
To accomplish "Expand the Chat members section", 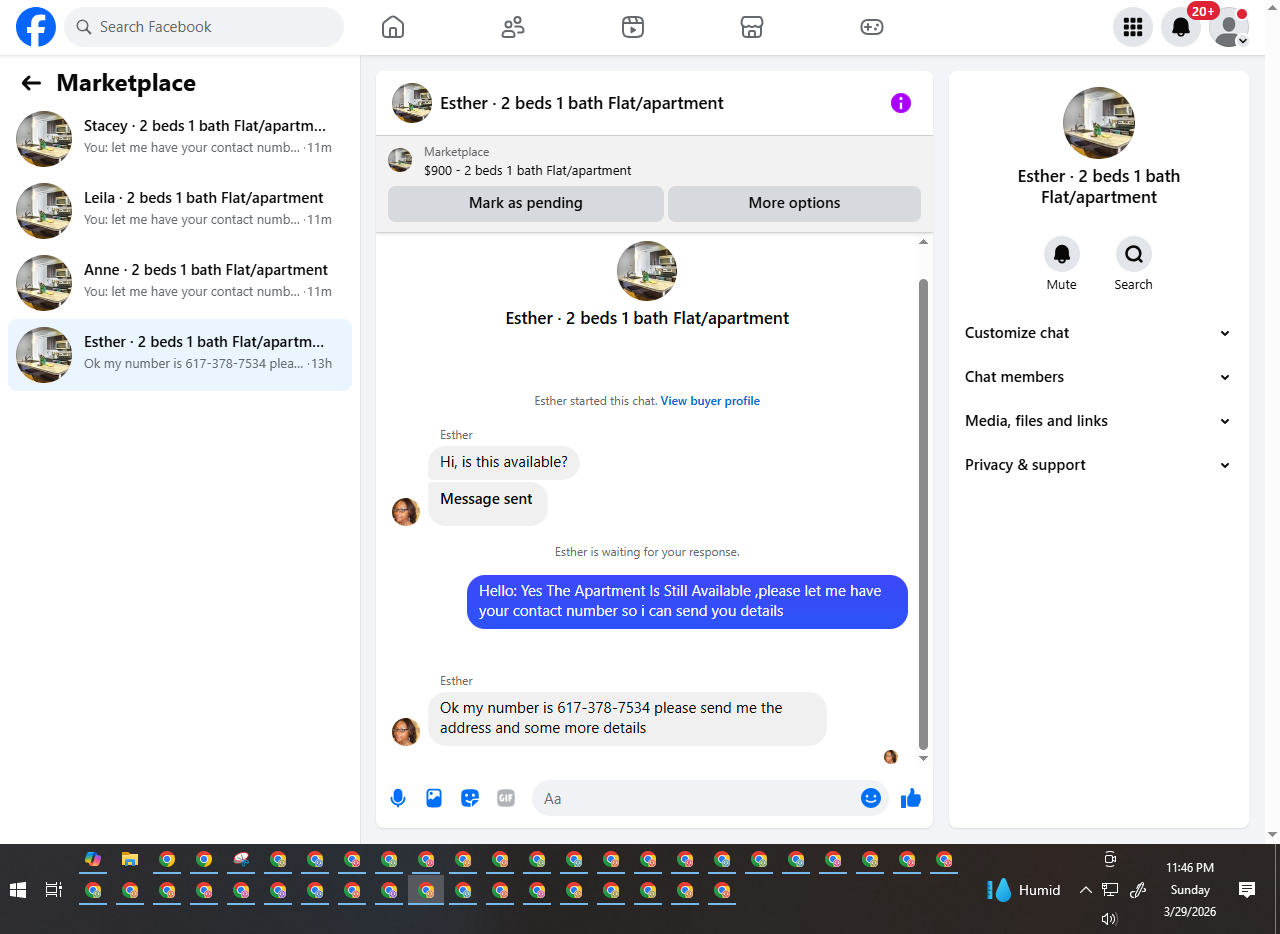I will [1098, 377].
